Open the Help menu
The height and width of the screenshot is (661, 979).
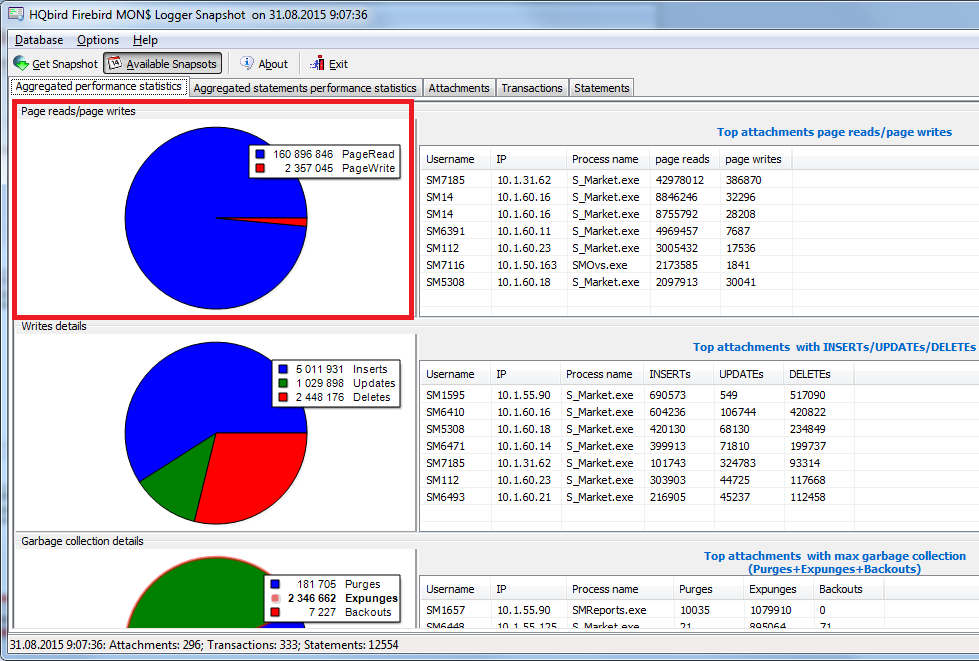tap(145, 40)
